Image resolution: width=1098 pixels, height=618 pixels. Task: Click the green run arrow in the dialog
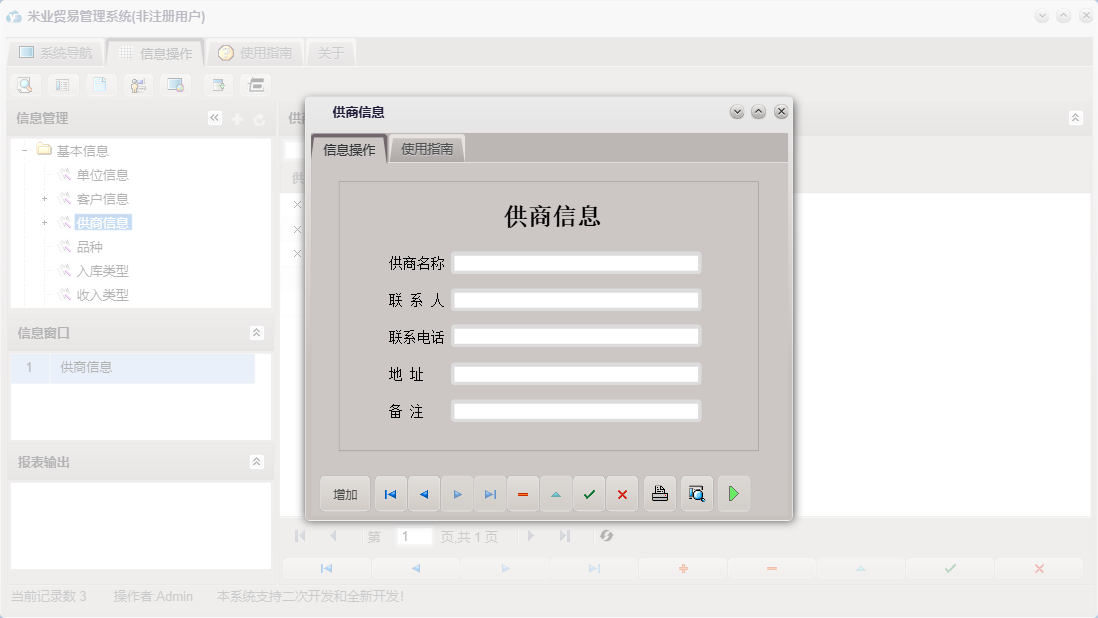(733, 493)
